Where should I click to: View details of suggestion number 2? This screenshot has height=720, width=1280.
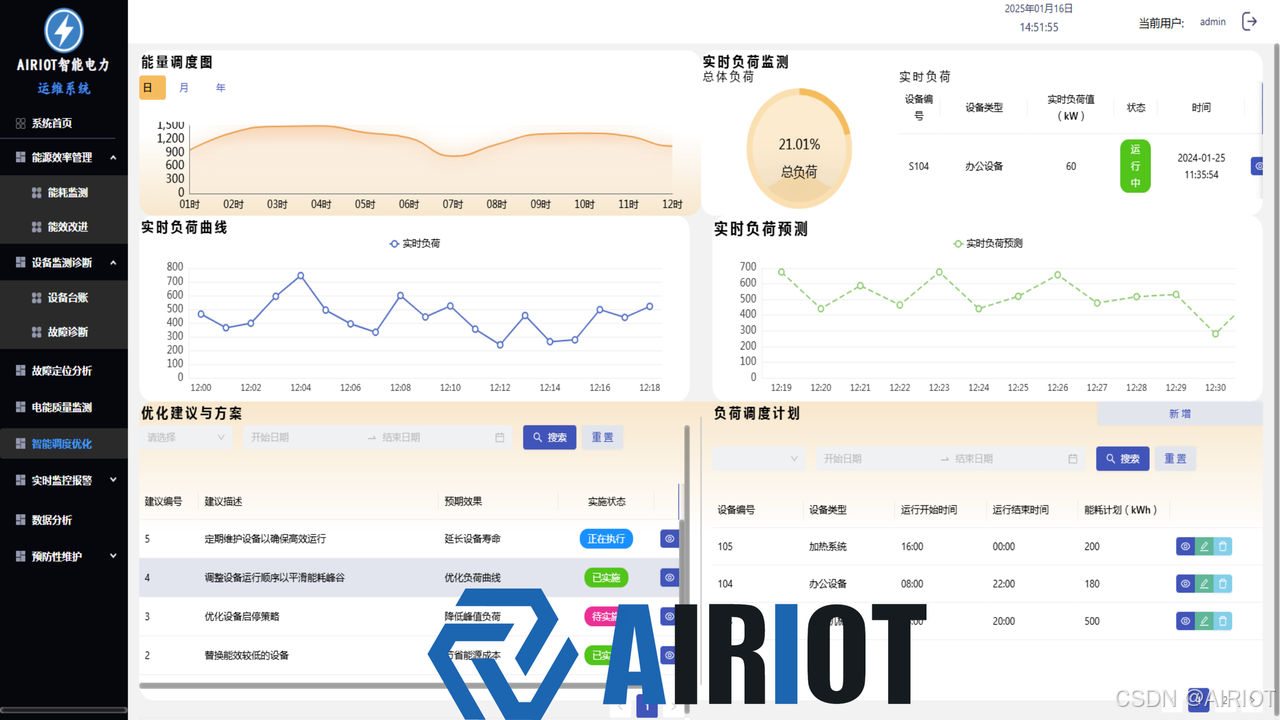click(669, 655)
